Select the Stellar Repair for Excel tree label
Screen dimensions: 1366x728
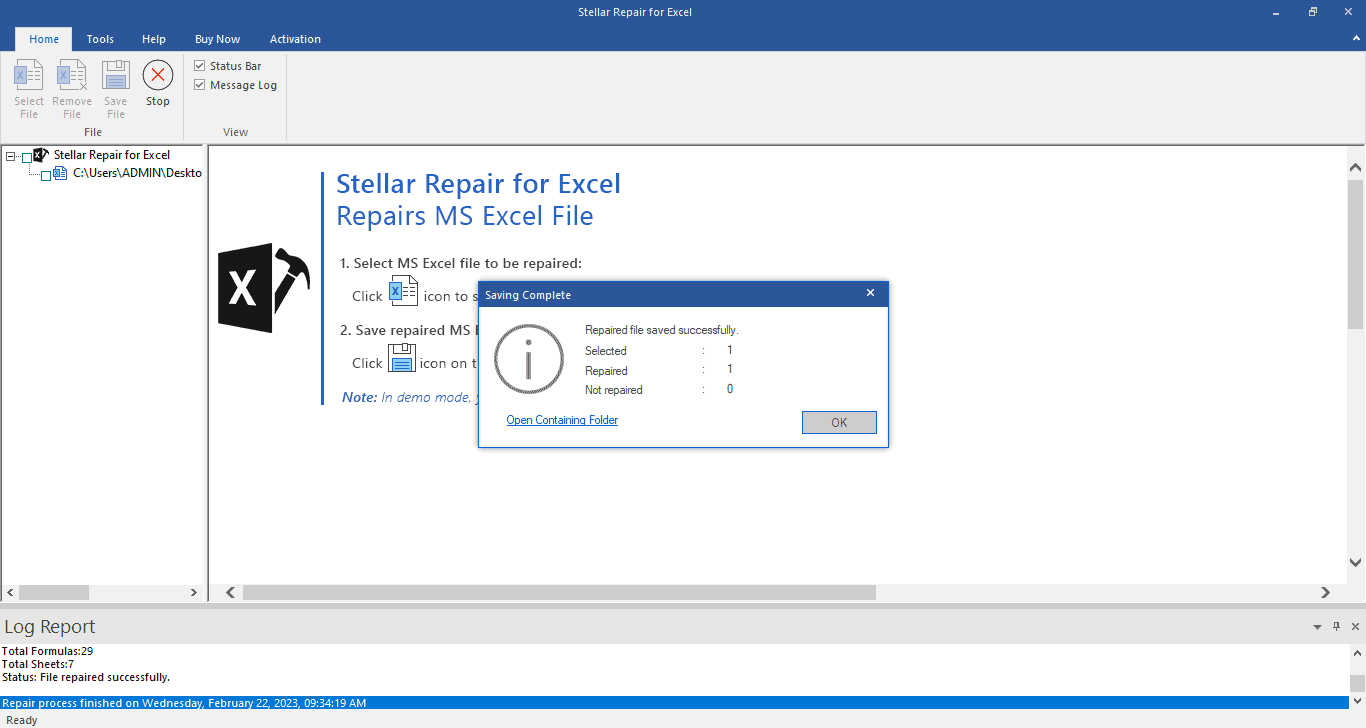coord(112,155)
